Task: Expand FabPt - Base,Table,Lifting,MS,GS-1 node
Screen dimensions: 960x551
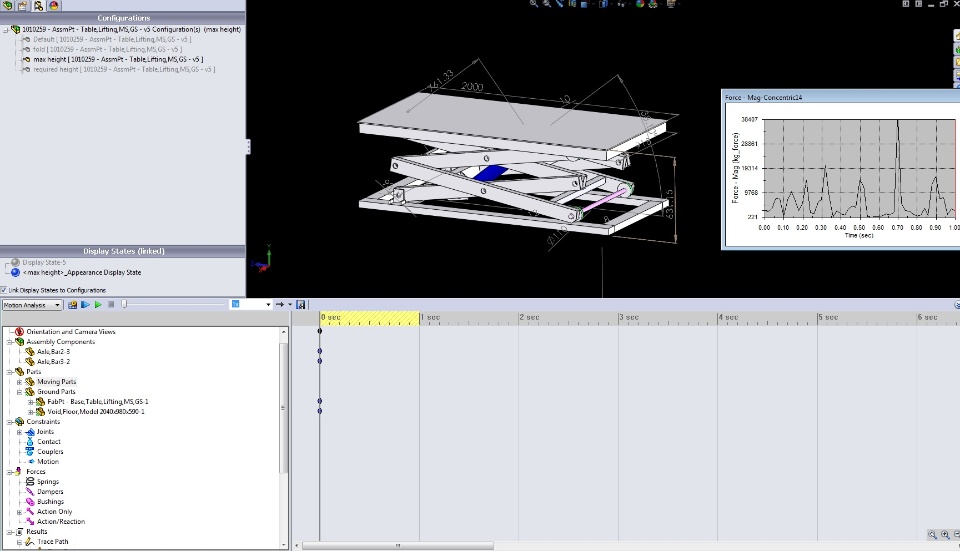Action: pos(30,402)
